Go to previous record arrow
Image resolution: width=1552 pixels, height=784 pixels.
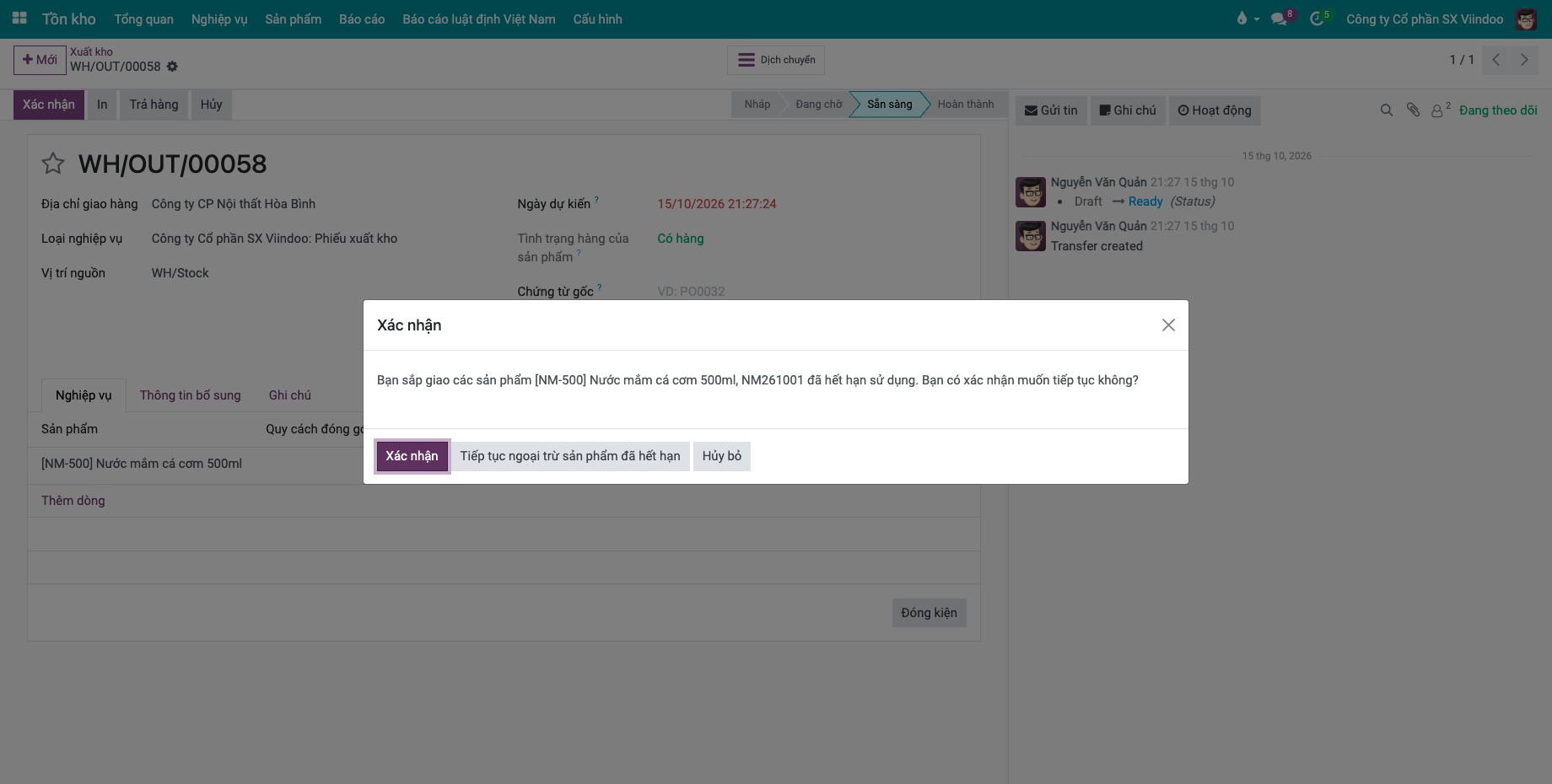pyautogui.click(x=1495, y=60)
